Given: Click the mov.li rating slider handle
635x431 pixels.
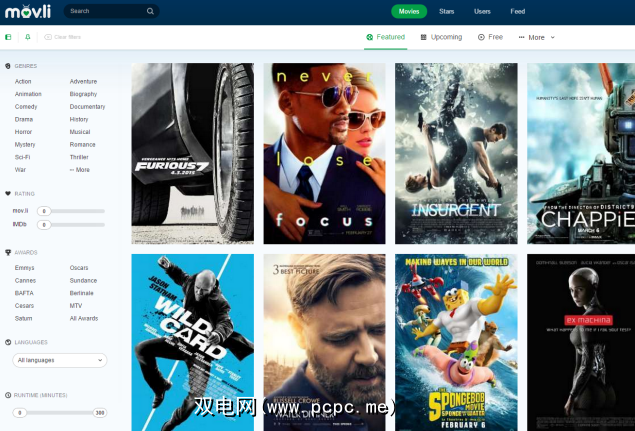Looking at the screenshot, I should click(44, 211).
